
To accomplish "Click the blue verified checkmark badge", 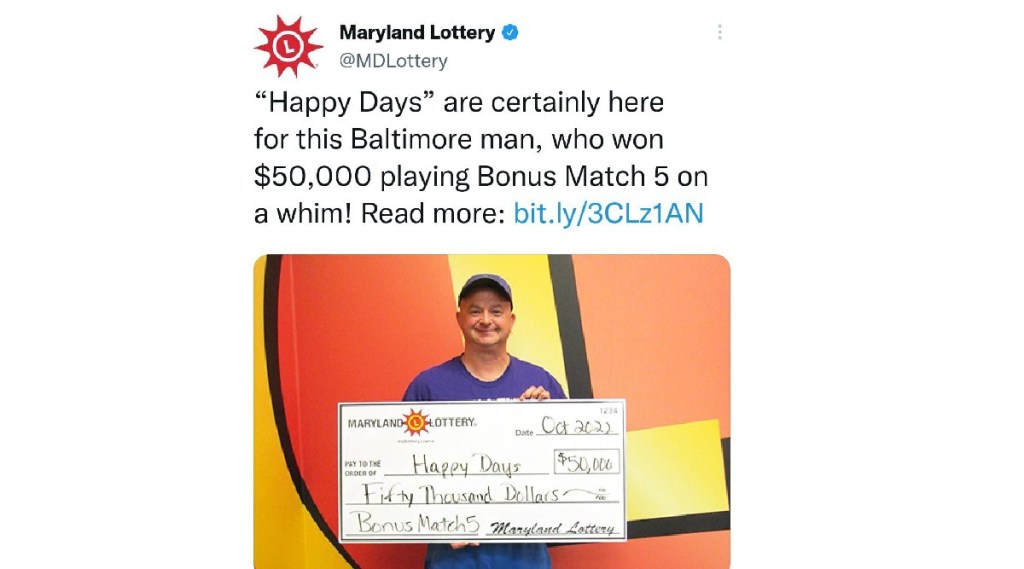I will click(510, 33).
